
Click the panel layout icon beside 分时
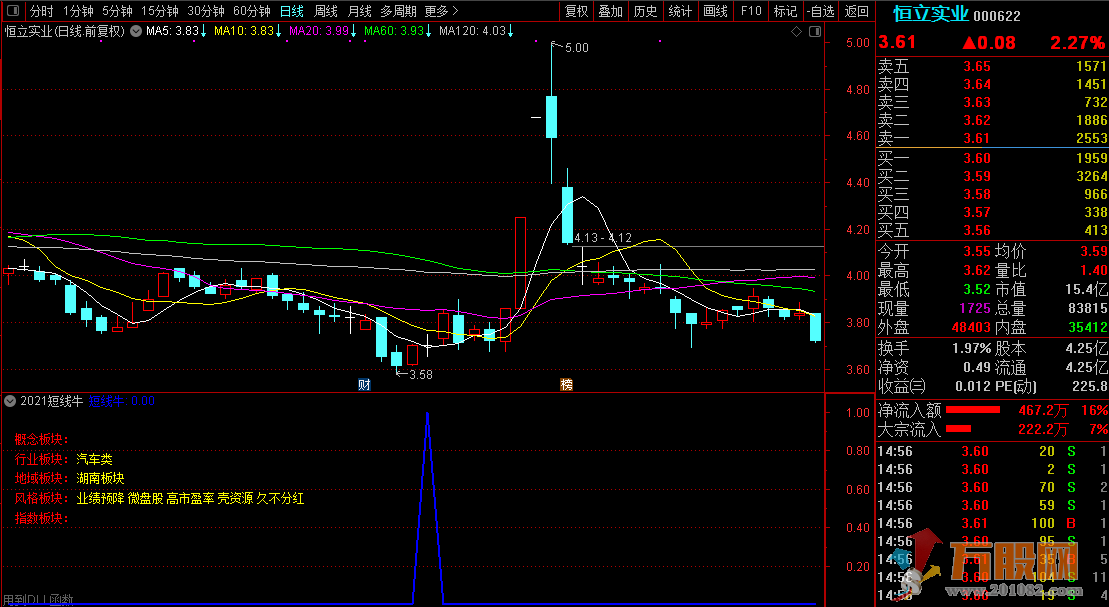[12, 12]
